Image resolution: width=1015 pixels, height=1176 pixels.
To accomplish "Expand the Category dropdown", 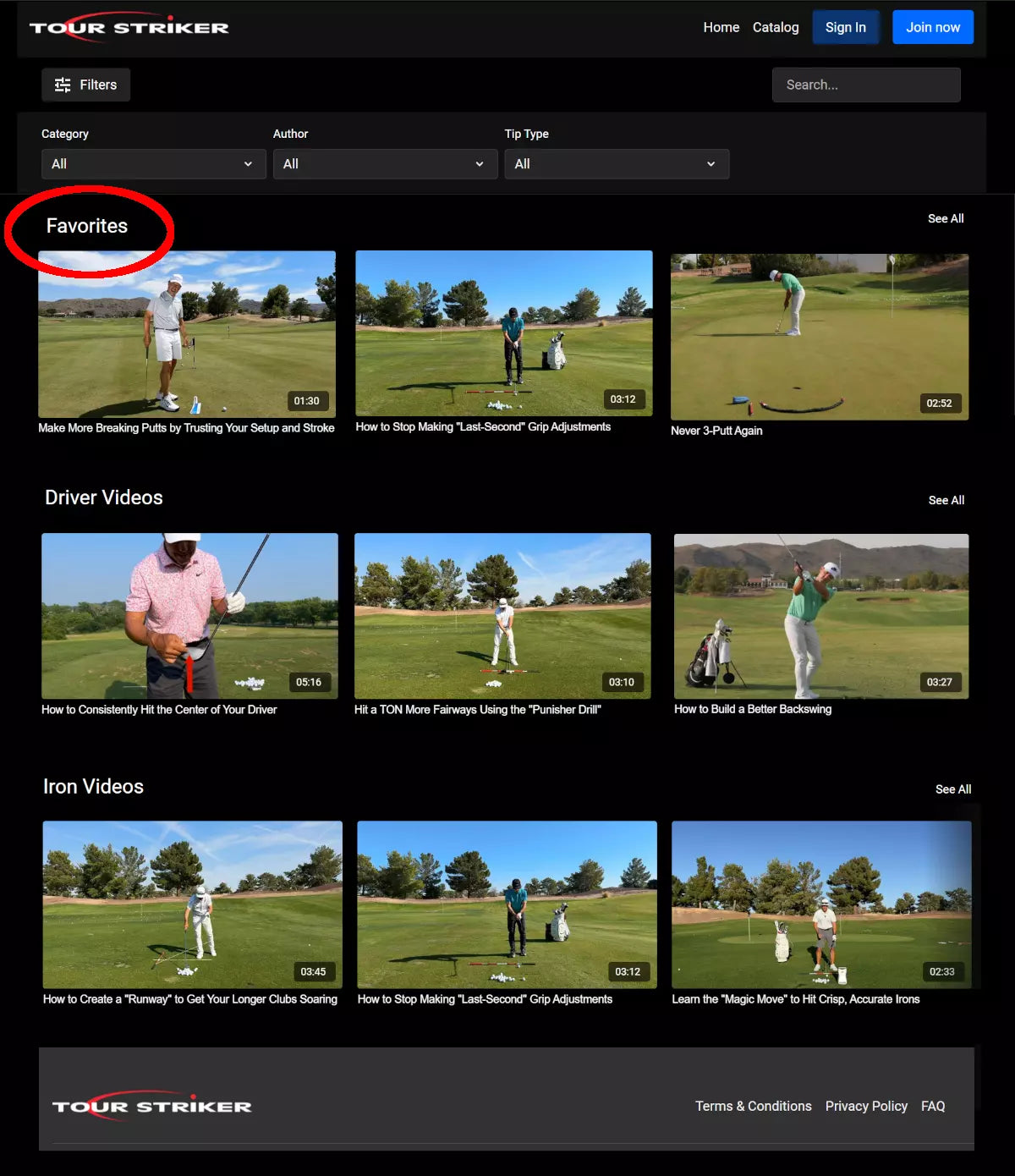I will pos(153,164).
